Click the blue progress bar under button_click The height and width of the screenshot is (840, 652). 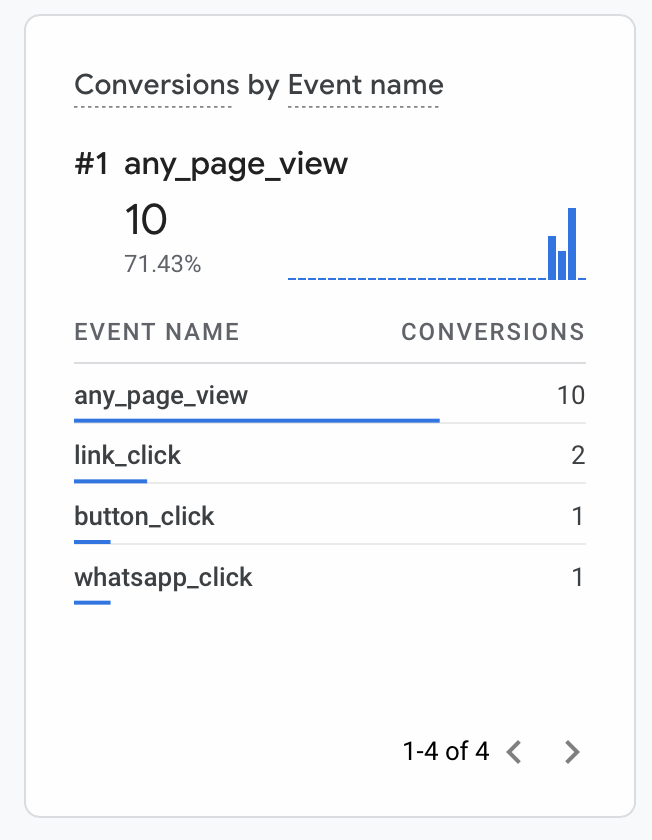pyautogui.click(x=92, y=542)
